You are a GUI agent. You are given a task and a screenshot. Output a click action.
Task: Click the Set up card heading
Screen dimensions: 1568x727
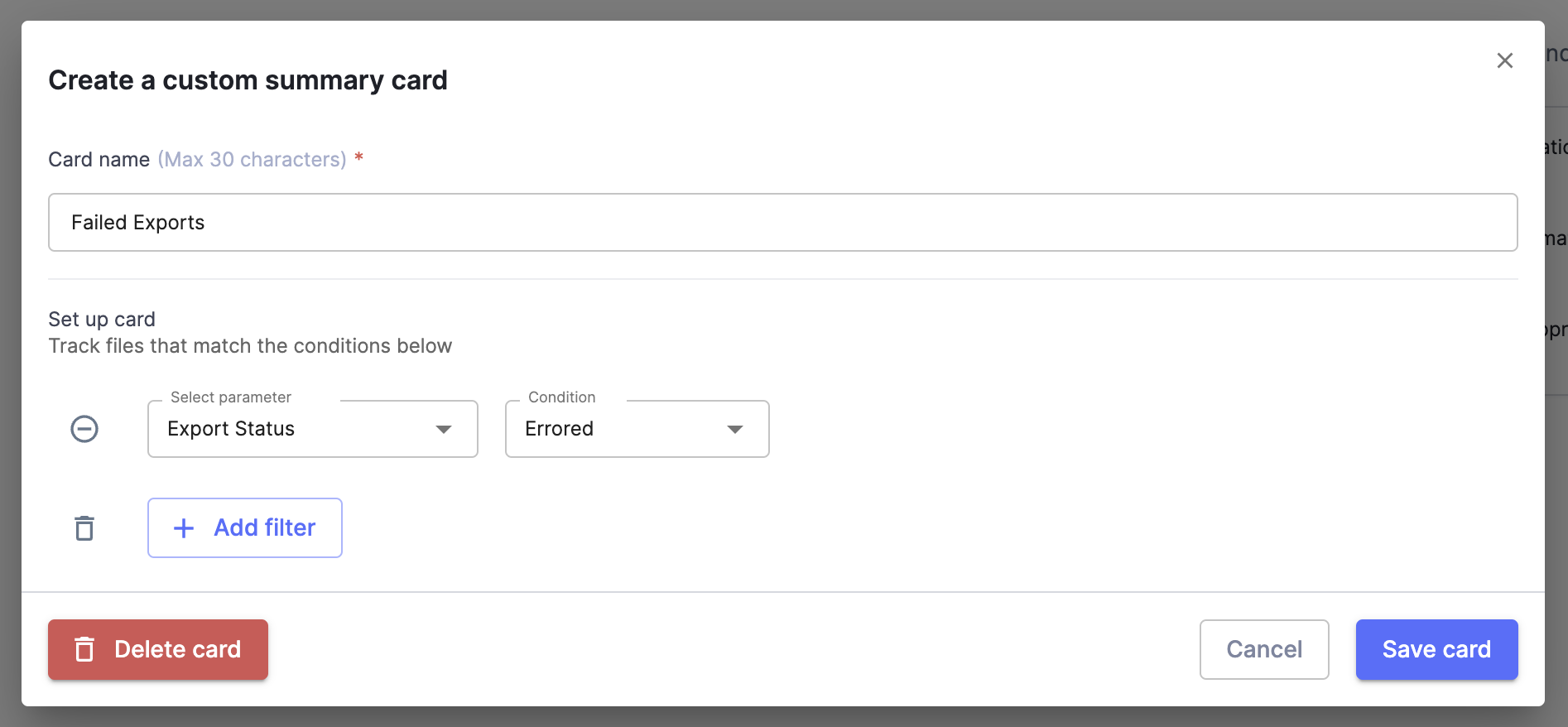pos(102,319)
